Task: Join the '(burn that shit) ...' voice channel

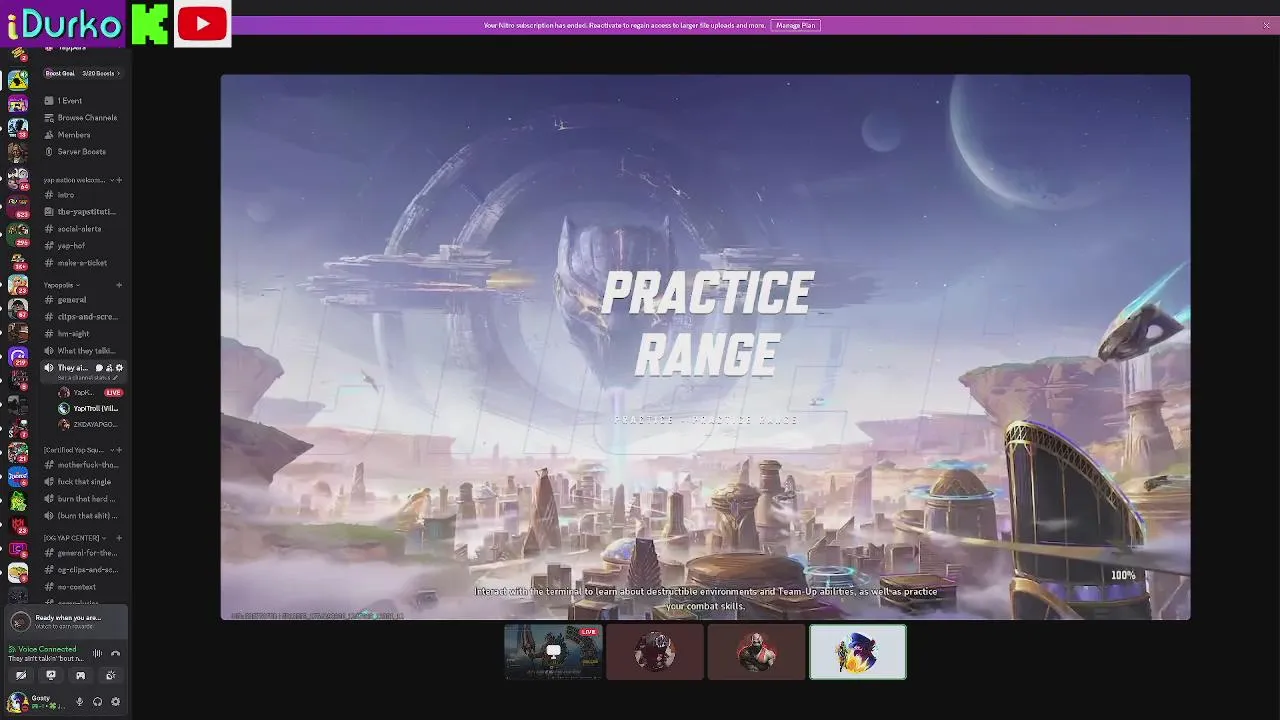Action: [x=84, y=516]
